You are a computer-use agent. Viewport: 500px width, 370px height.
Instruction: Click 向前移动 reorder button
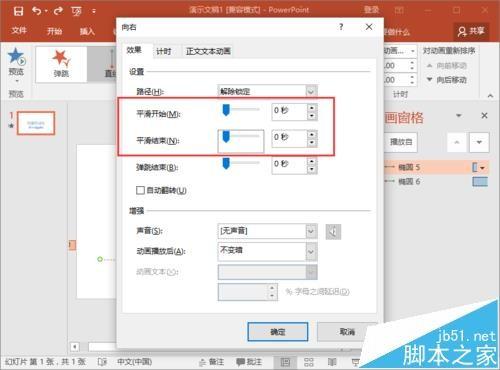447,66
